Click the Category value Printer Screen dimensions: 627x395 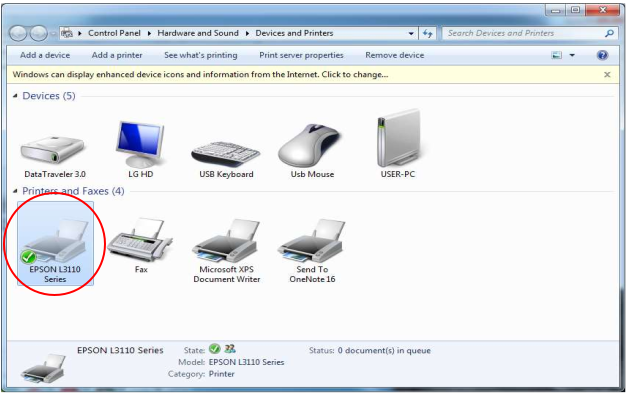(222, 374)
